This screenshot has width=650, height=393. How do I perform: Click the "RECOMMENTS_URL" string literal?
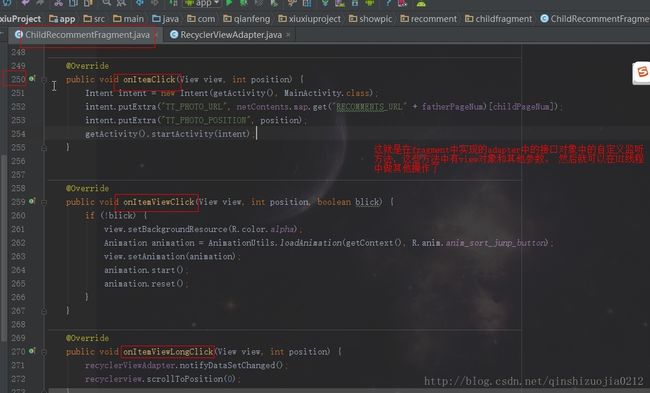(x=369, y=107)
